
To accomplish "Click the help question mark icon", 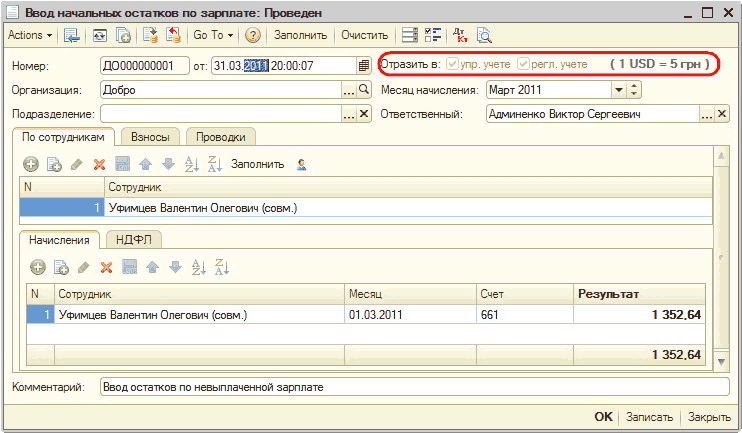I will pyautogui.click(x=253, y=35).
